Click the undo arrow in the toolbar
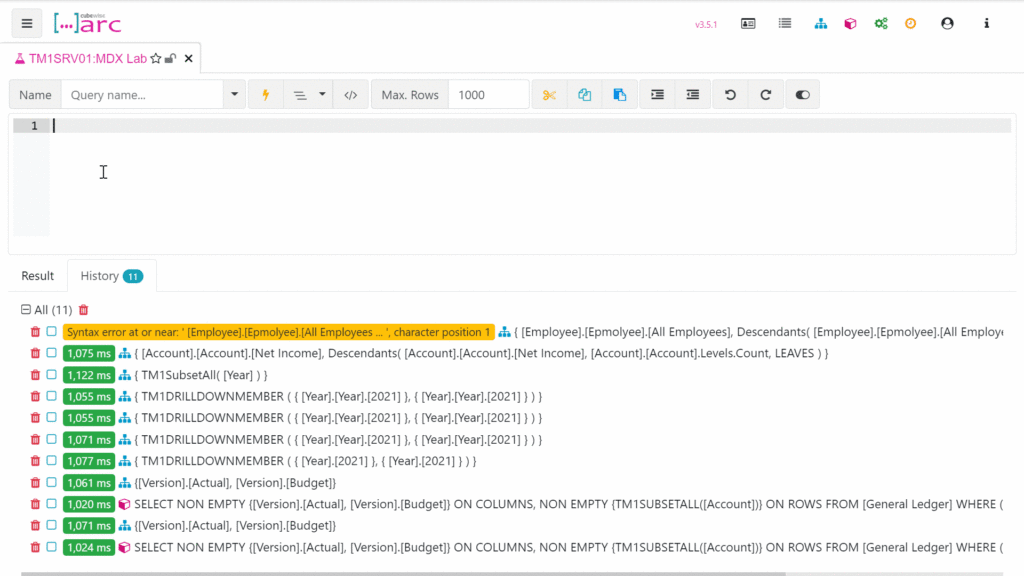Screen dimensions: 1024x576 click(730, 95)
